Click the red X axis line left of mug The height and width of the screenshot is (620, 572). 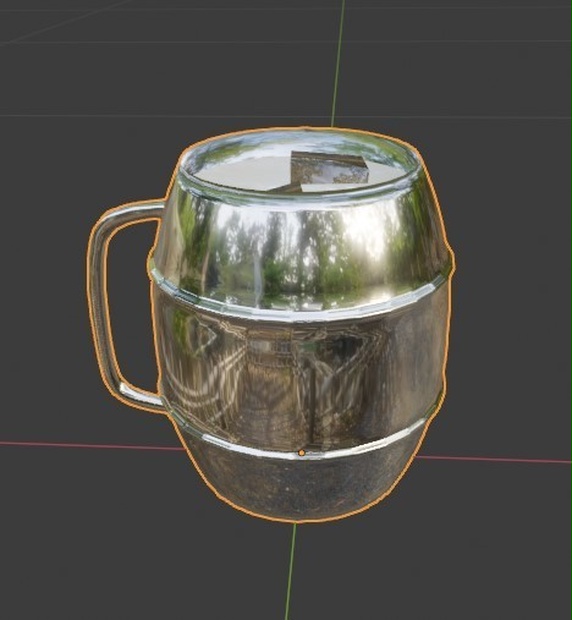(x=91, y=446)
